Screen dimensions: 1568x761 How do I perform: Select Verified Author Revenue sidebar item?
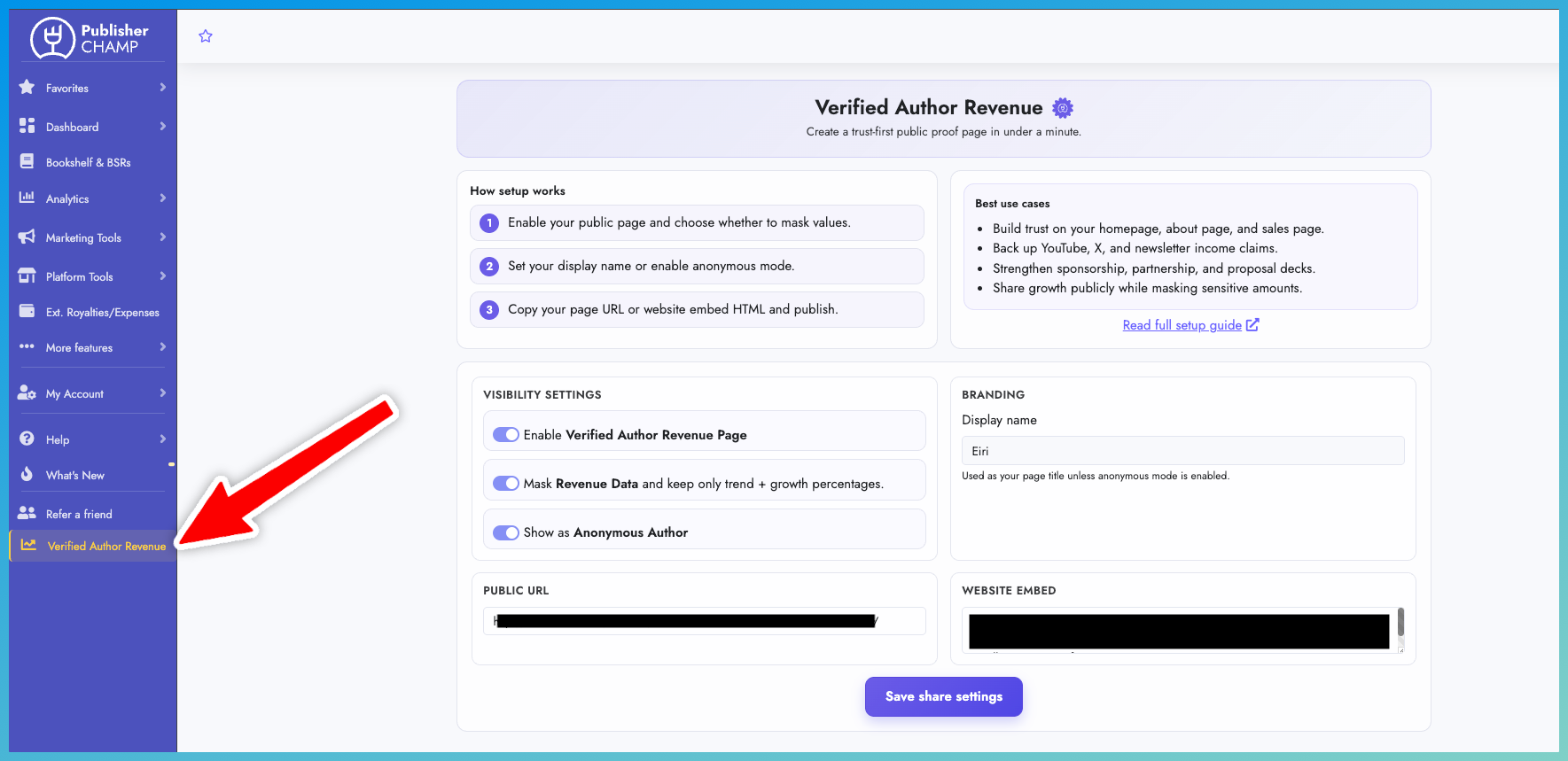[x=93, y=546]
